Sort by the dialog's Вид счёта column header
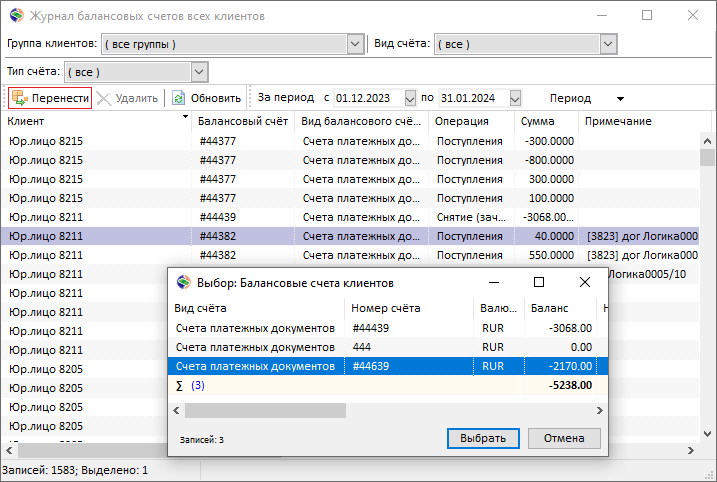717x482 pixels. pos(256,308)
